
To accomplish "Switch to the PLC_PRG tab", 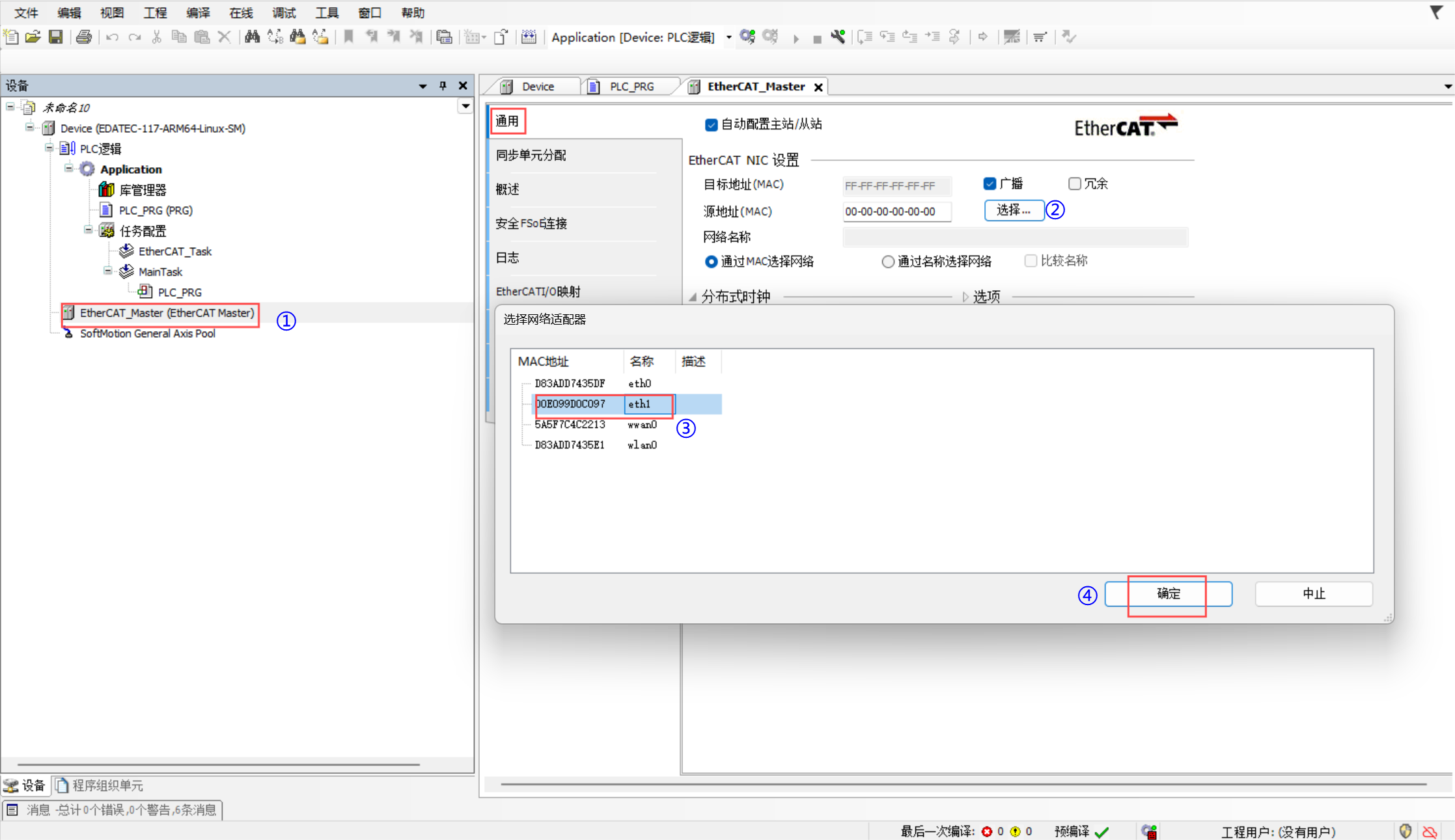I will coord(631,87).
